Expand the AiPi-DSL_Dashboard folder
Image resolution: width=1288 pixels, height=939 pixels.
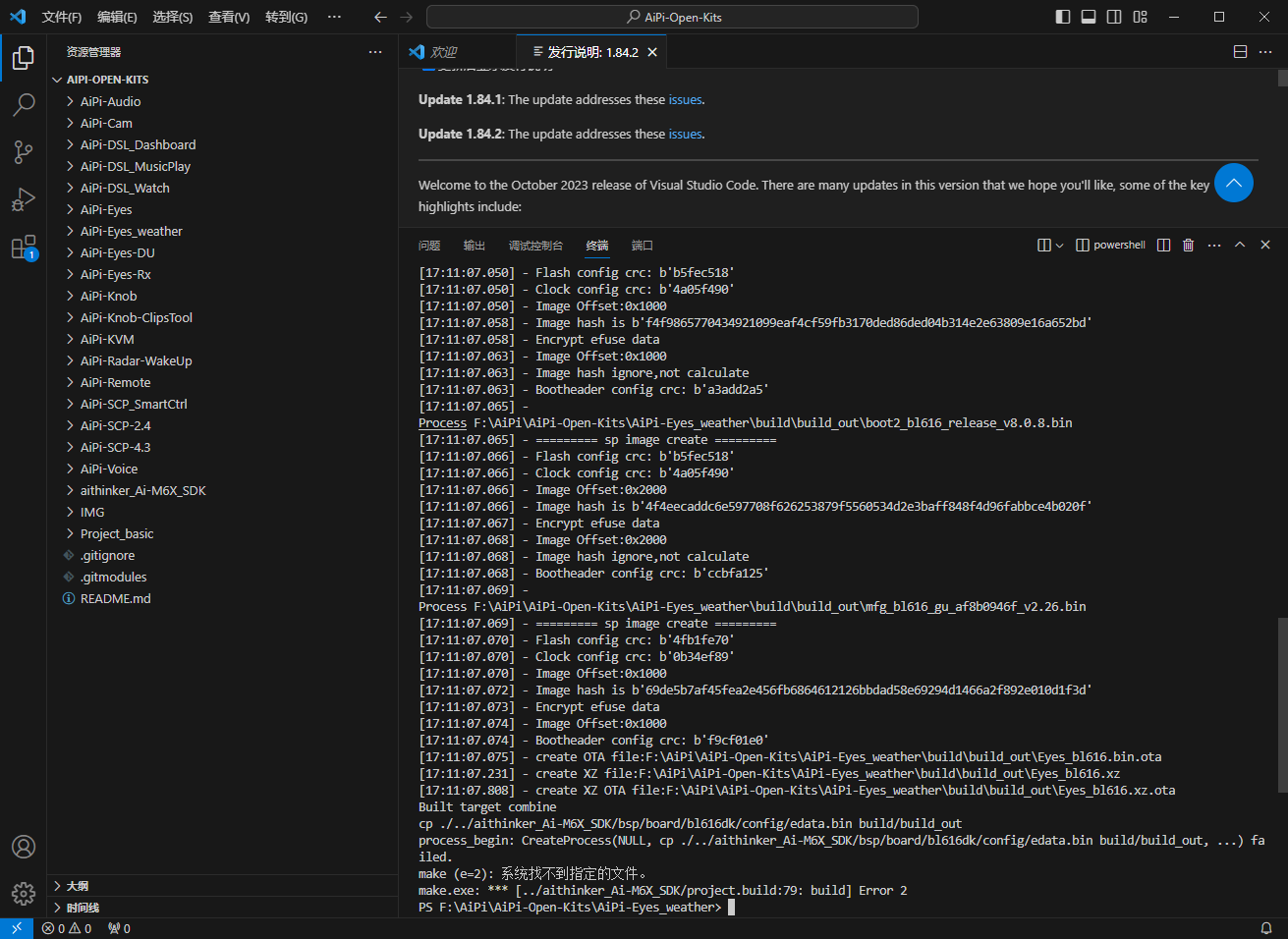(x=223, y=144)
